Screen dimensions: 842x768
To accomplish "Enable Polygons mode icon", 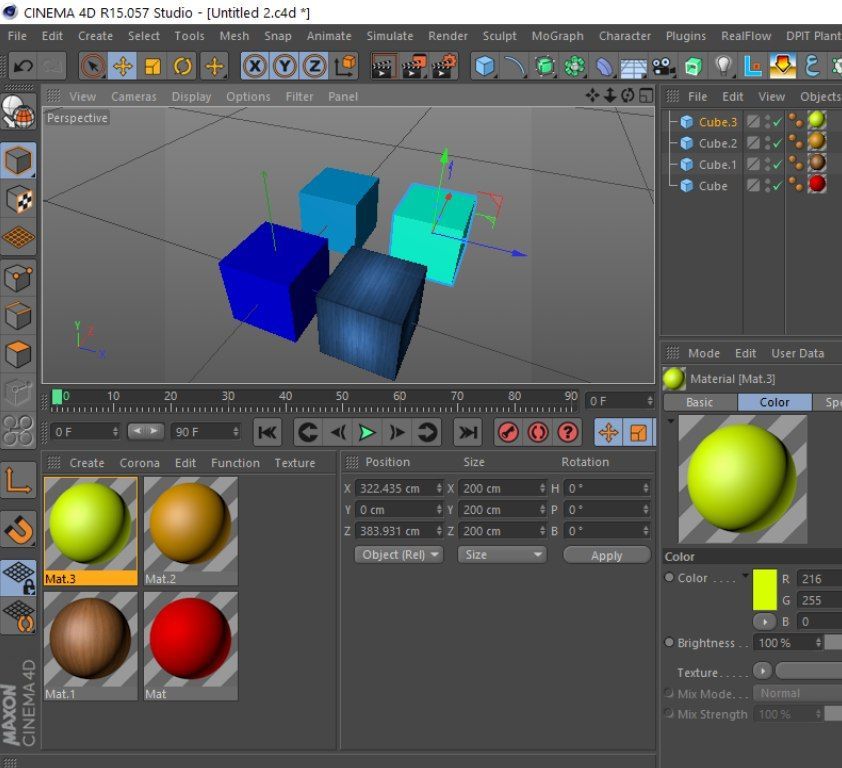I will (18, 354).
